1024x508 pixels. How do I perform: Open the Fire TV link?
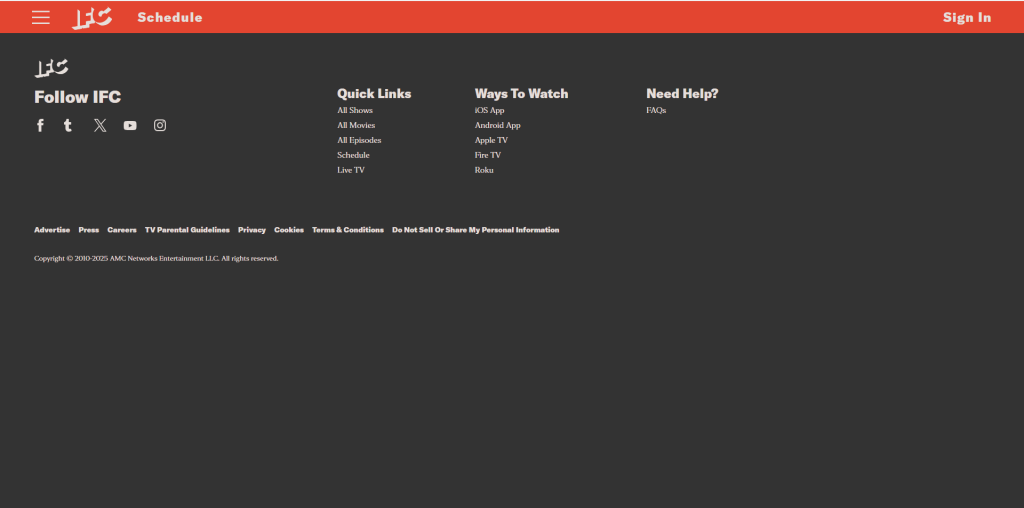[488, 155]
